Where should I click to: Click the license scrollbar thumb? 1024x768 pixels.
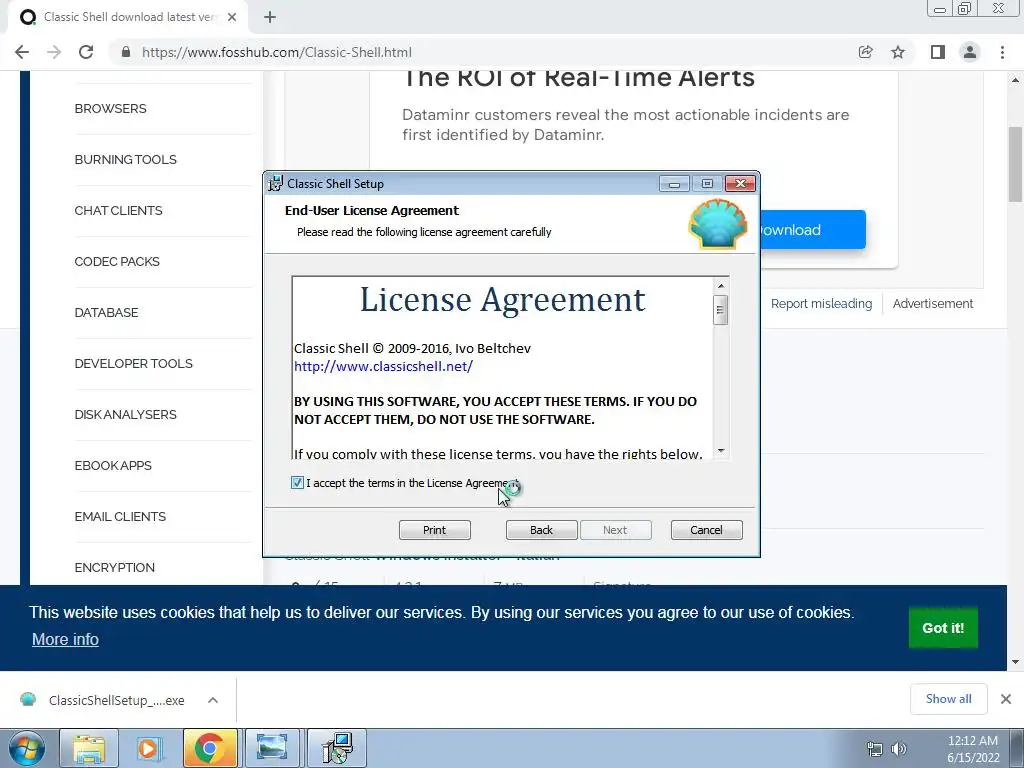[x=720, y=310]
